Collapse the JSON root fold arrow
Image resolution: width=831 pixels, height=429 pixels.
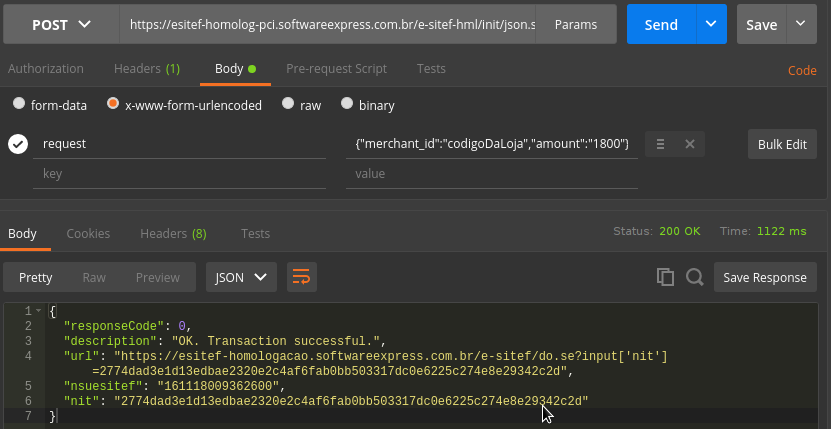38,311
